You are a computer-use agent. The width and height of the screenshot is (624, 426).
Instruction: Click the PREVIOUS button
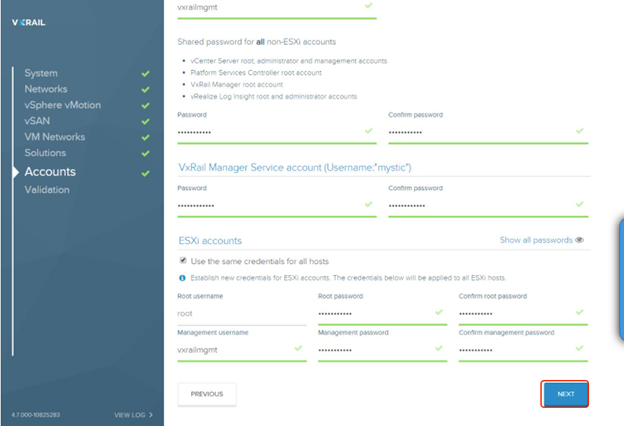coord(207,394)
